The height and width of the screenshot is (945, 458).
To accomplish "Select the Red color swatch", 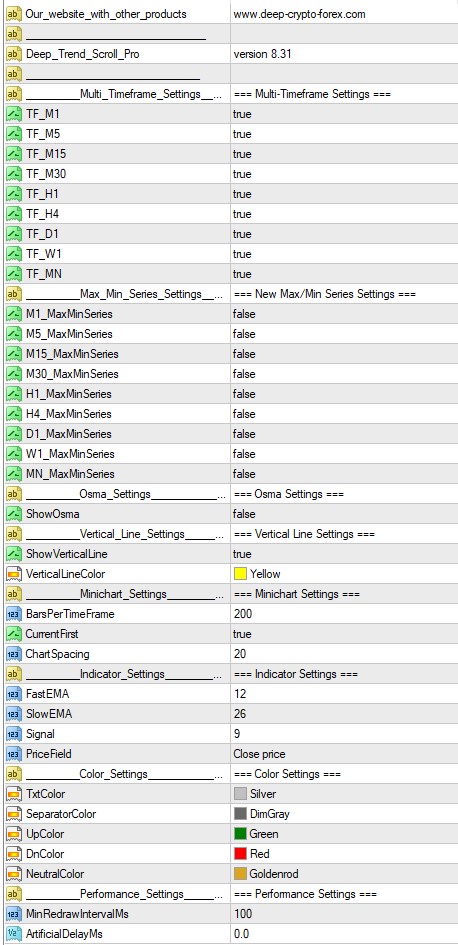I will pyautogui.click(x=240, y=853).
